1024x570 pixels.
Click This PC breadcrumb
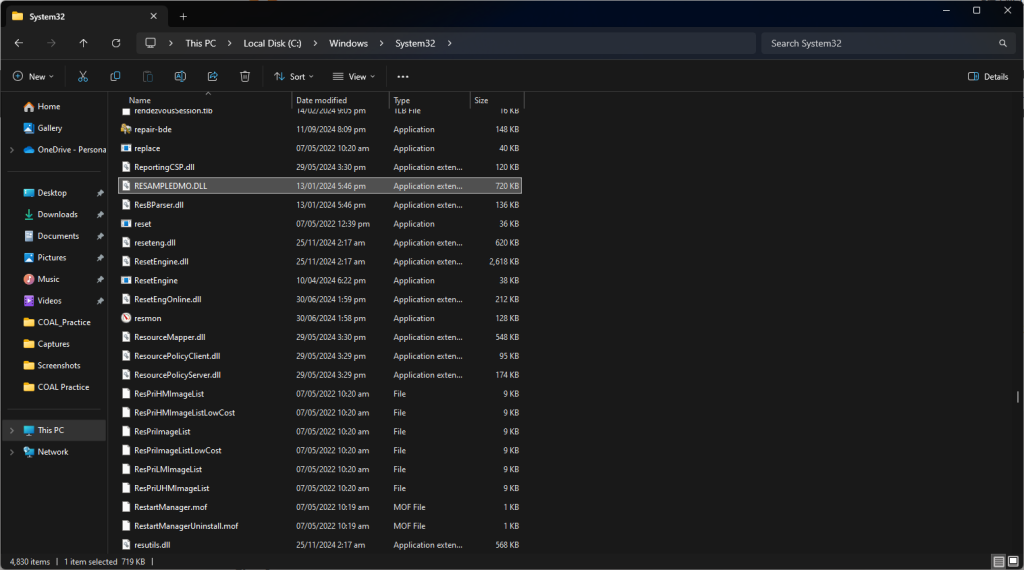[x=200, y=43]
